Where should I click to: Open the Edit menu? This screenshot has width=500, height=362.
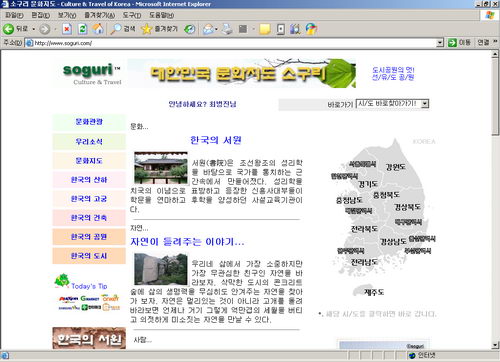[x=40, y=15]
